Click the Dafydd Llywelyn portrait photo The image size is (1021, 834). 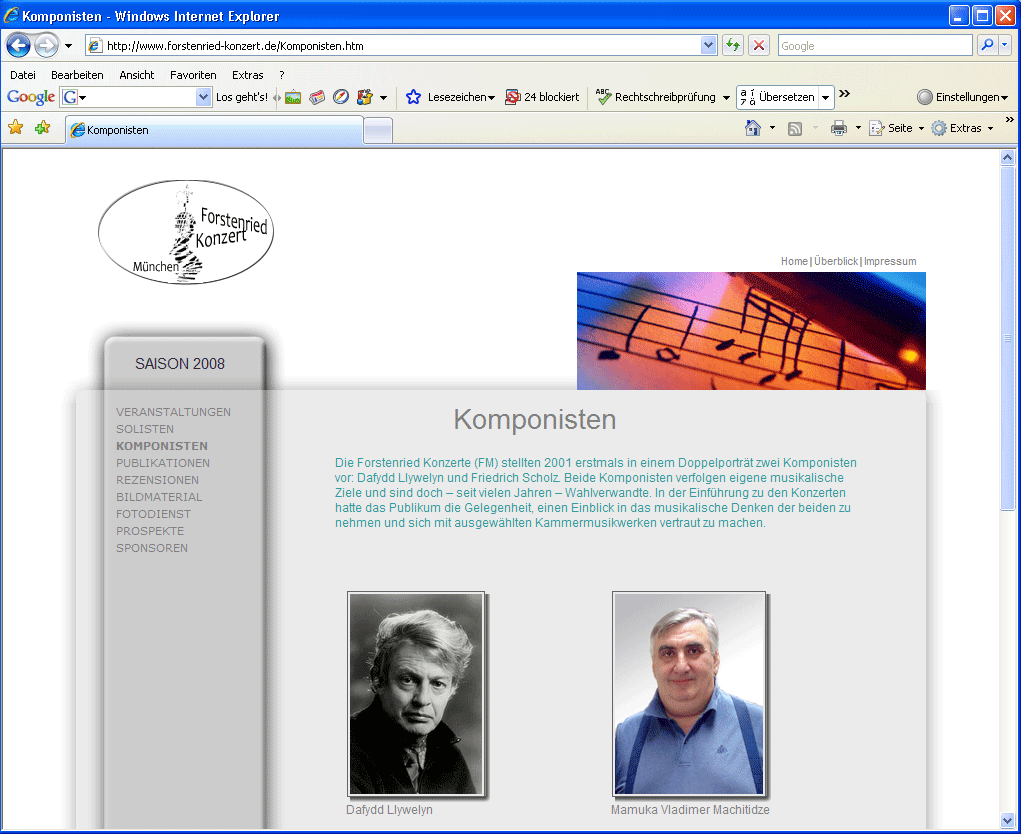416,693
